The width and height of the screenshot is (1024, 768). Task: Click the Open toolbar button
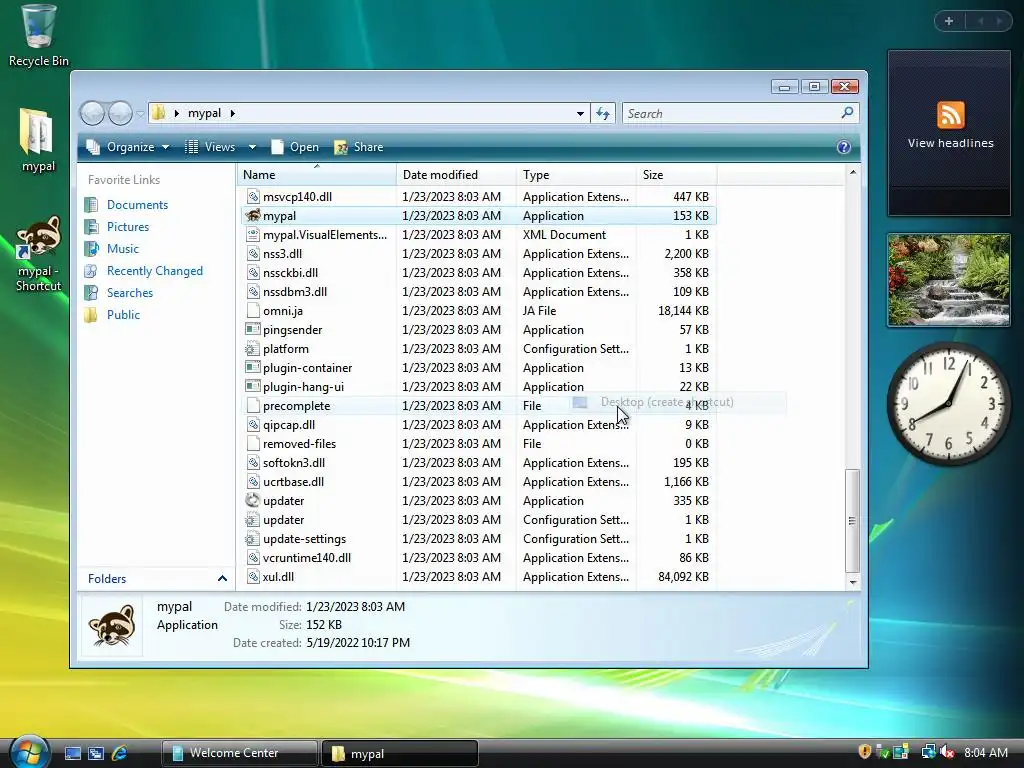click(295, 147)
